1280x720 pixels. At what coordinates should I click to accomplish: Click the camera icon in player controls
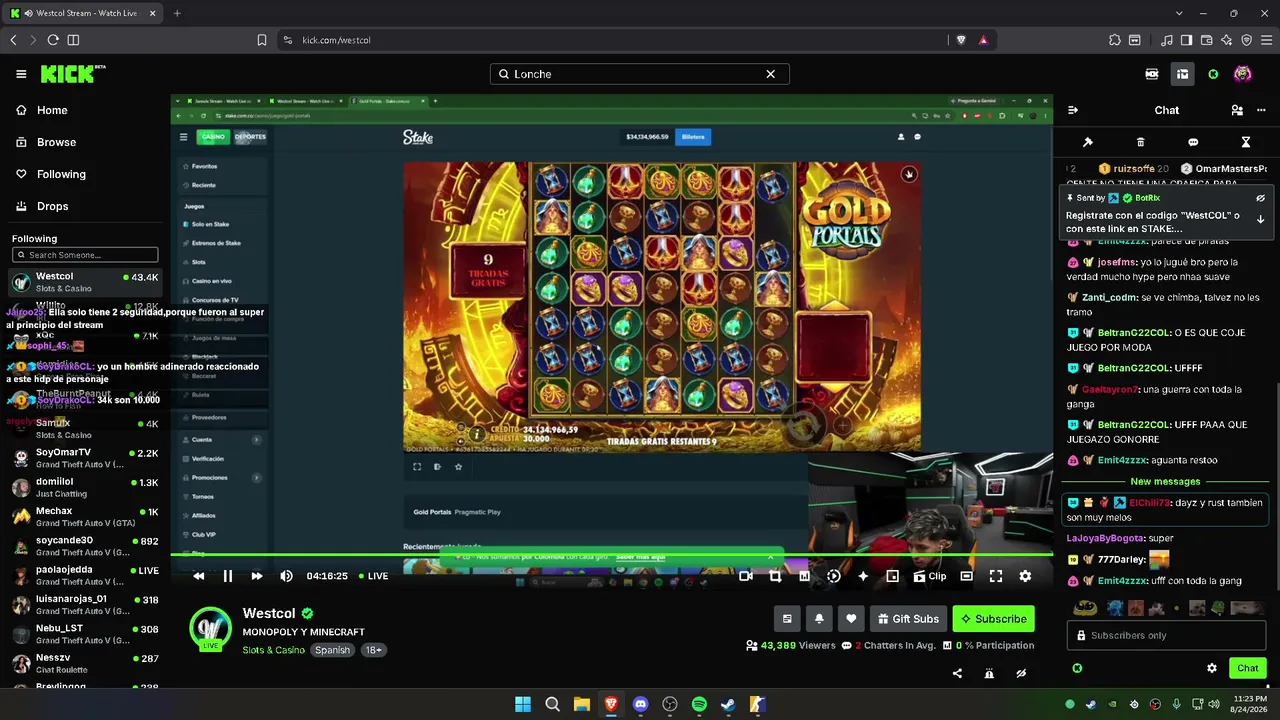745,576
